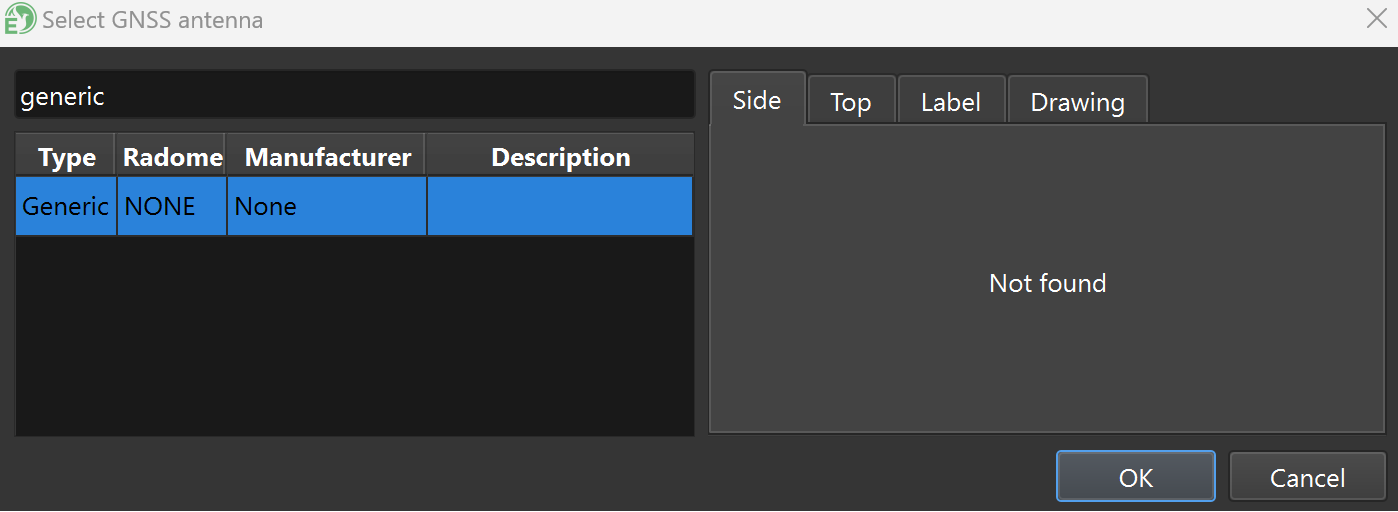This screenshot has width=1398, height=512.
Task: Close the Select GNSS antenna dialog
Action: click(1375, 19)
